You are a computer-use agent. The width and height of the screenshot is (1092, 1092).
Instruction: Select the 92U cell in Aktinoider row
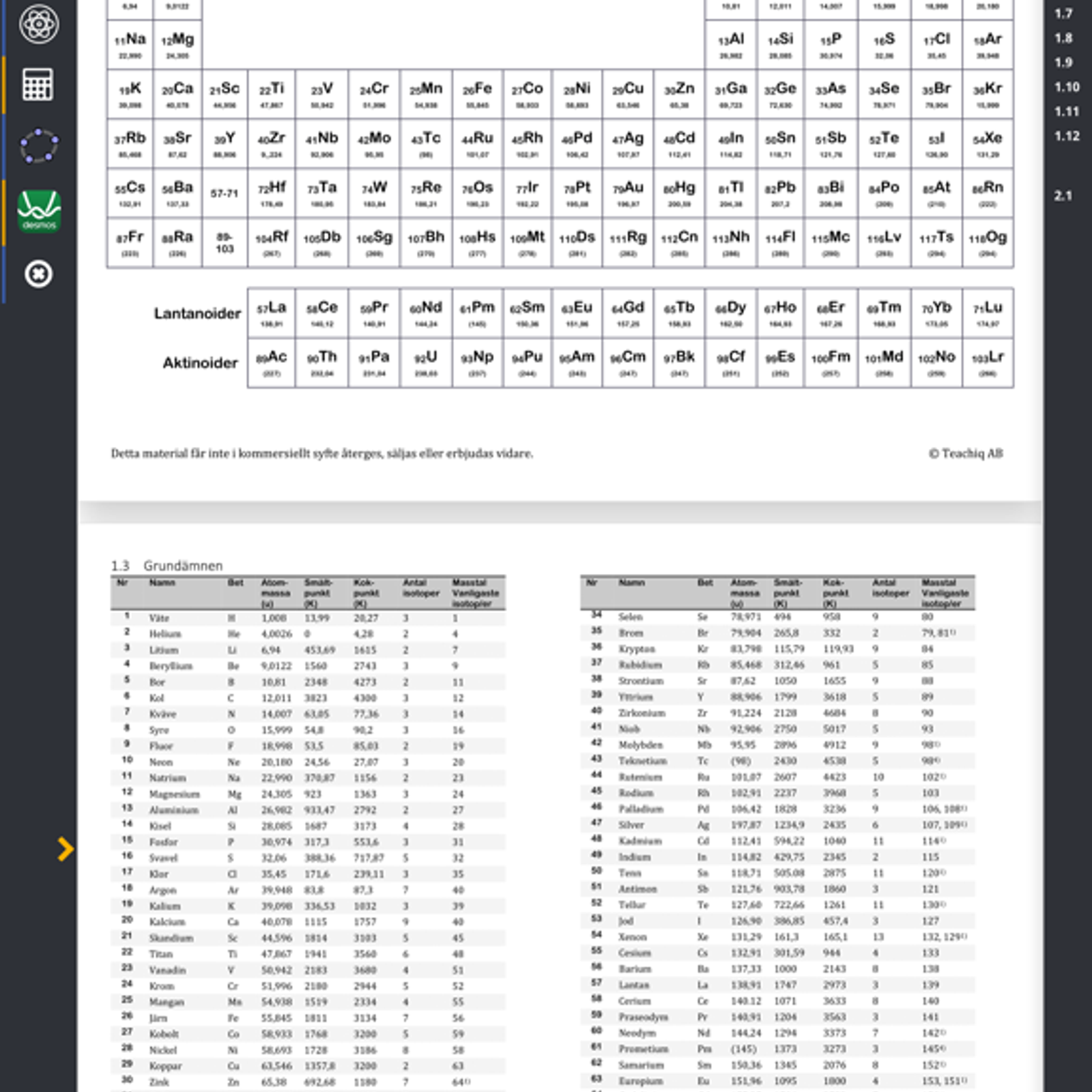click(x=426, y=363)
